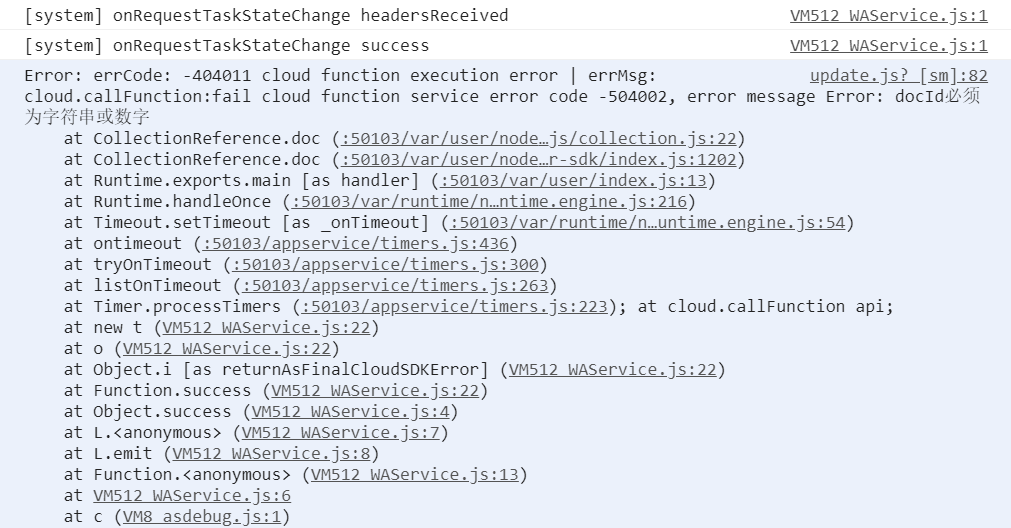Open WAService.js:22 link after 'new t'
This screenshot has width=1011, height=528.
(266, 328)
